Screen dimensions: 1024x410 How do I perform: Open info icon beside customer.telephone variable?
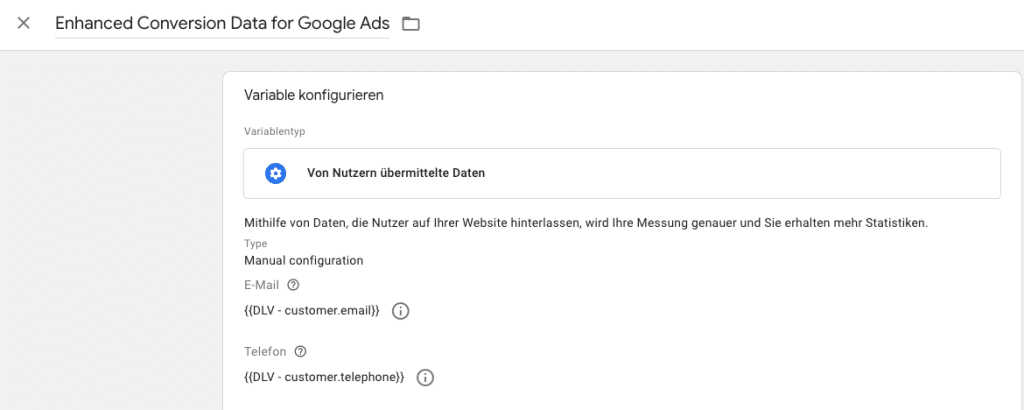[425, 377]
